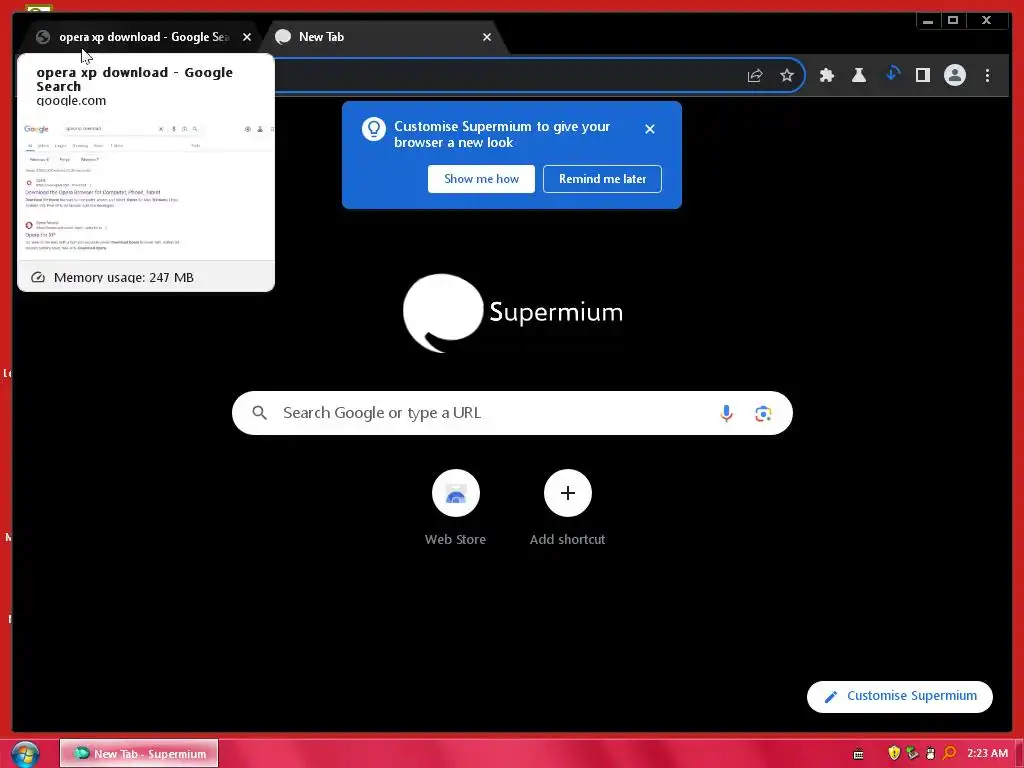Open the Extensions puzzle-piece menu
The width and height of the screenshot is (1024, 768).
827,75
